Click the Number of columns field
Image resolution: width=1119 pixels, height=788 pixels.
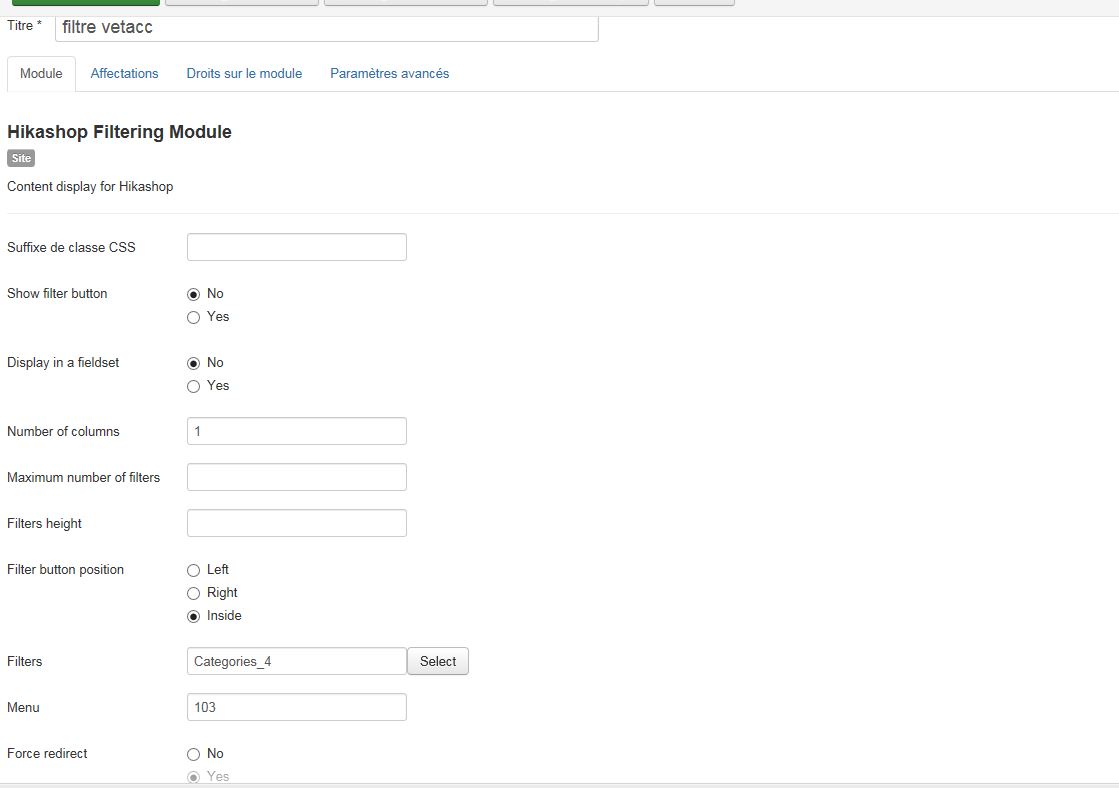tap(297, 431)
